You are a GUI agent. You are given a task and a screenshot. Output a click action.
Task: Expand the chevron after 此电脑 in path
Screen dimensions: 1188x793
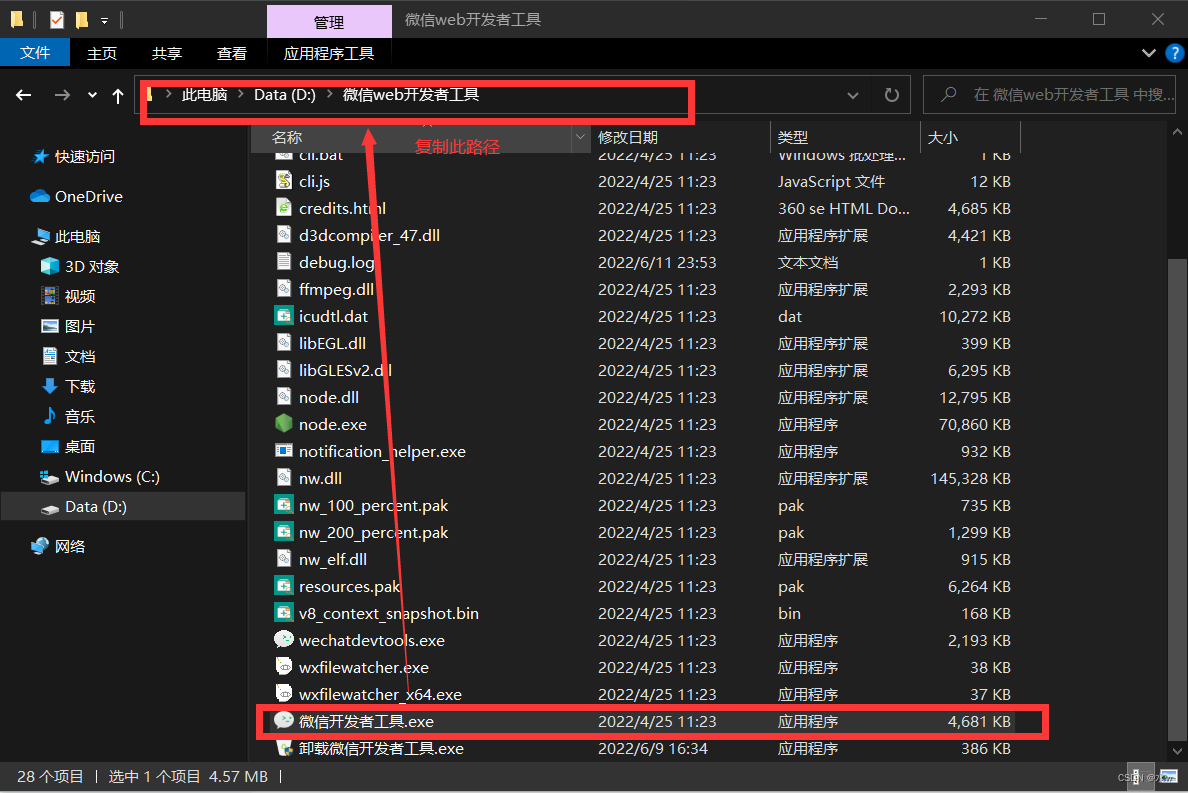241,94
